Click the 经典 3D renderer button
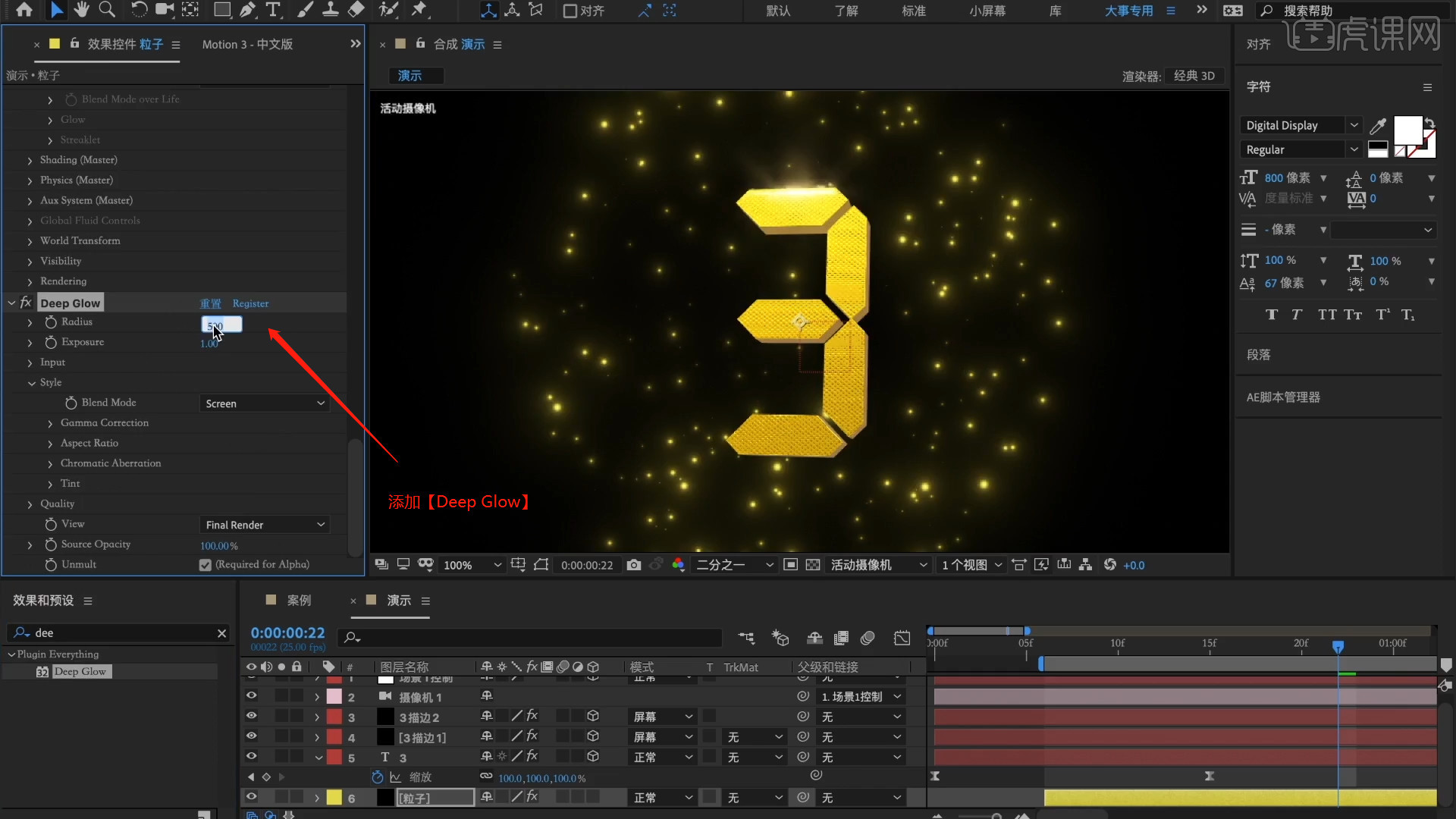 [1194, 76]
